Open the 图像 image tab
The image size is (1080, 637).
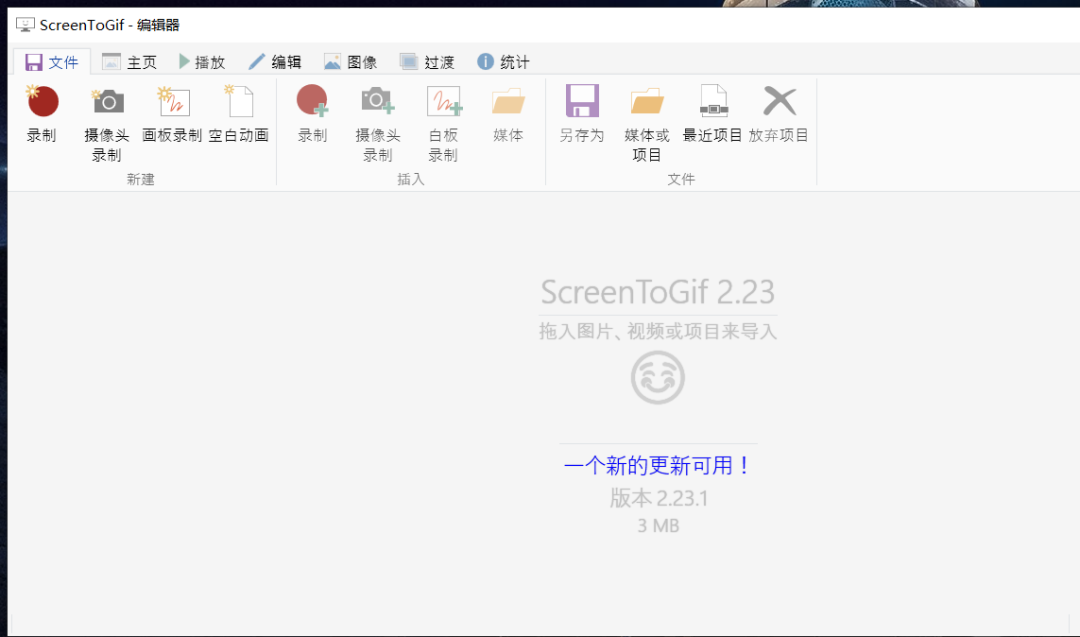(x=351, y=61)
